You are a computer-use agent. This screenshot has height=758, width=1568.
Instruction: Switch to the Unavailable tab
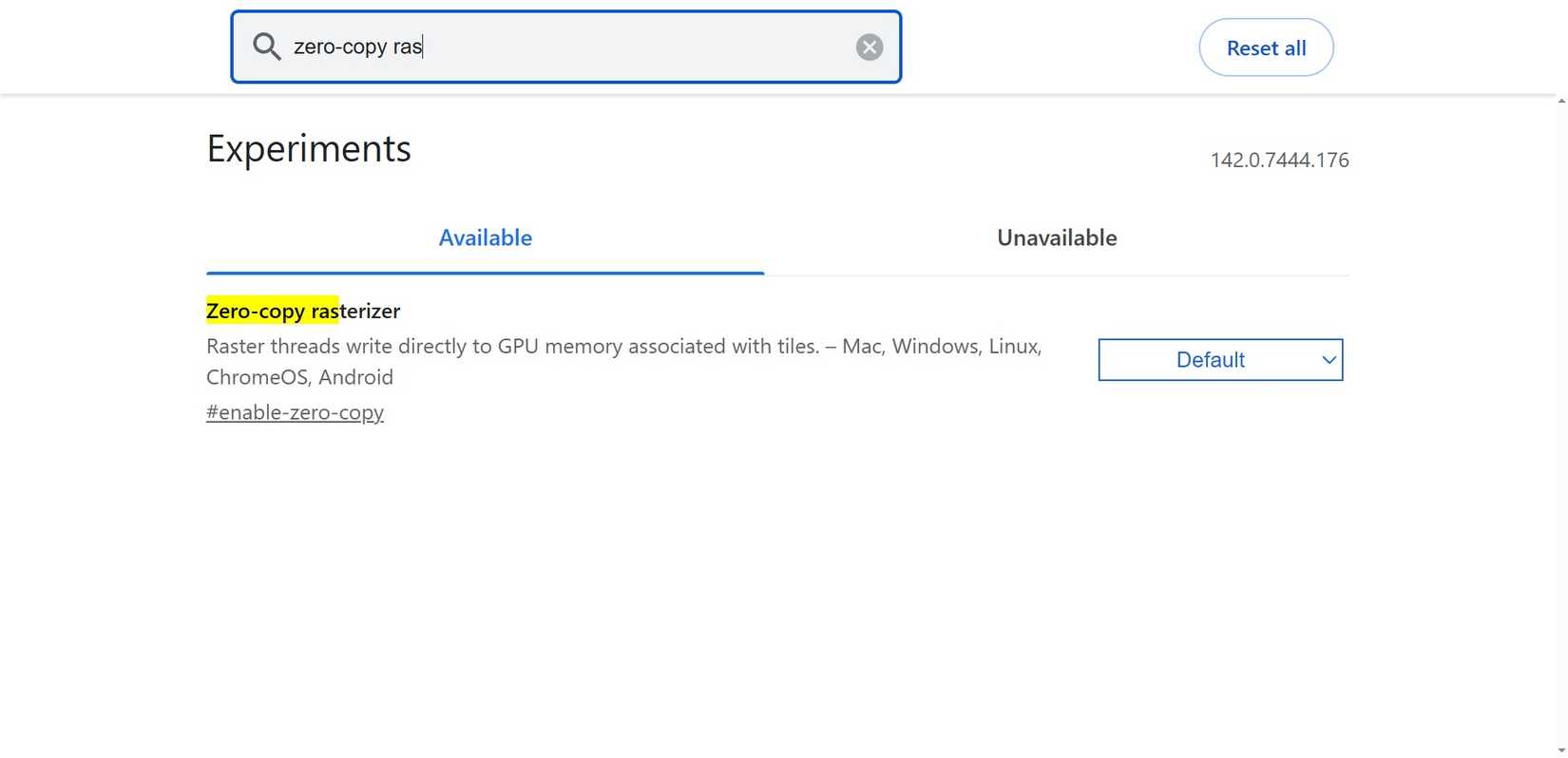point(1056,237)
